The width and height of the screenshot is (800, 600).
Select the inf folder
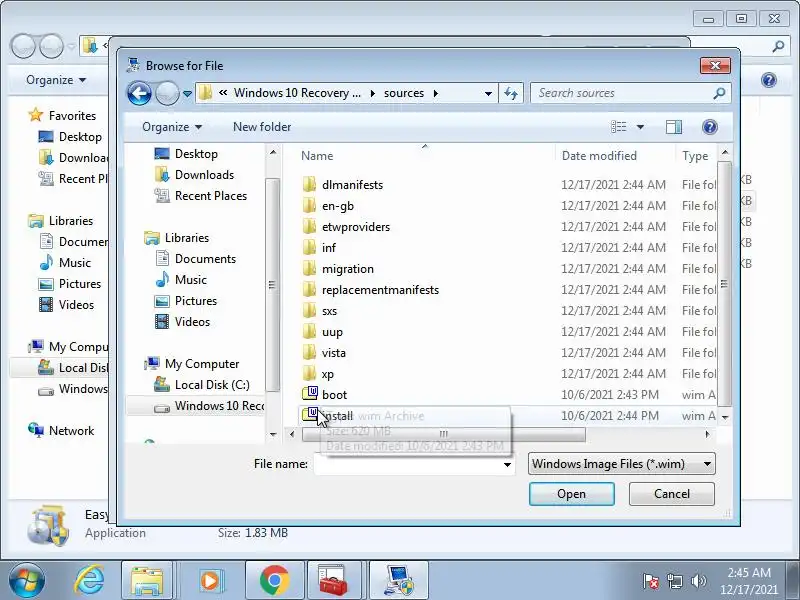(329, 247)
